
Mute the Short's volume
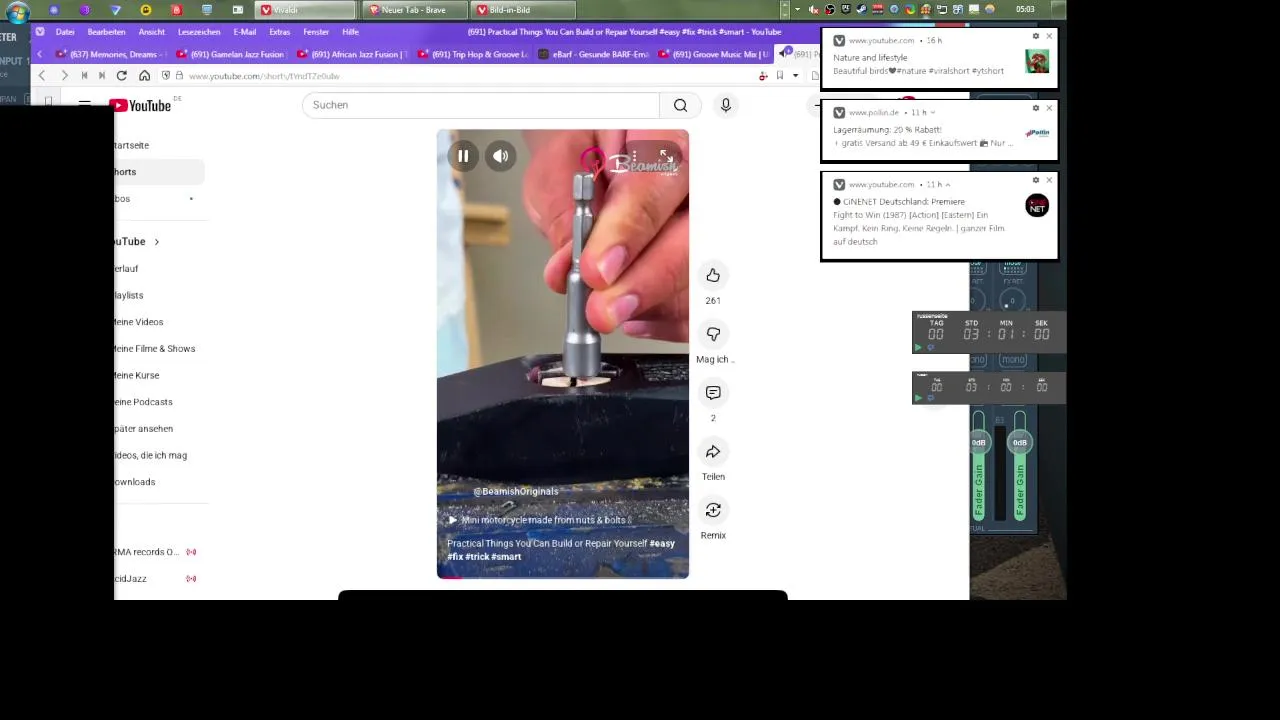click(x=501, y=156)
